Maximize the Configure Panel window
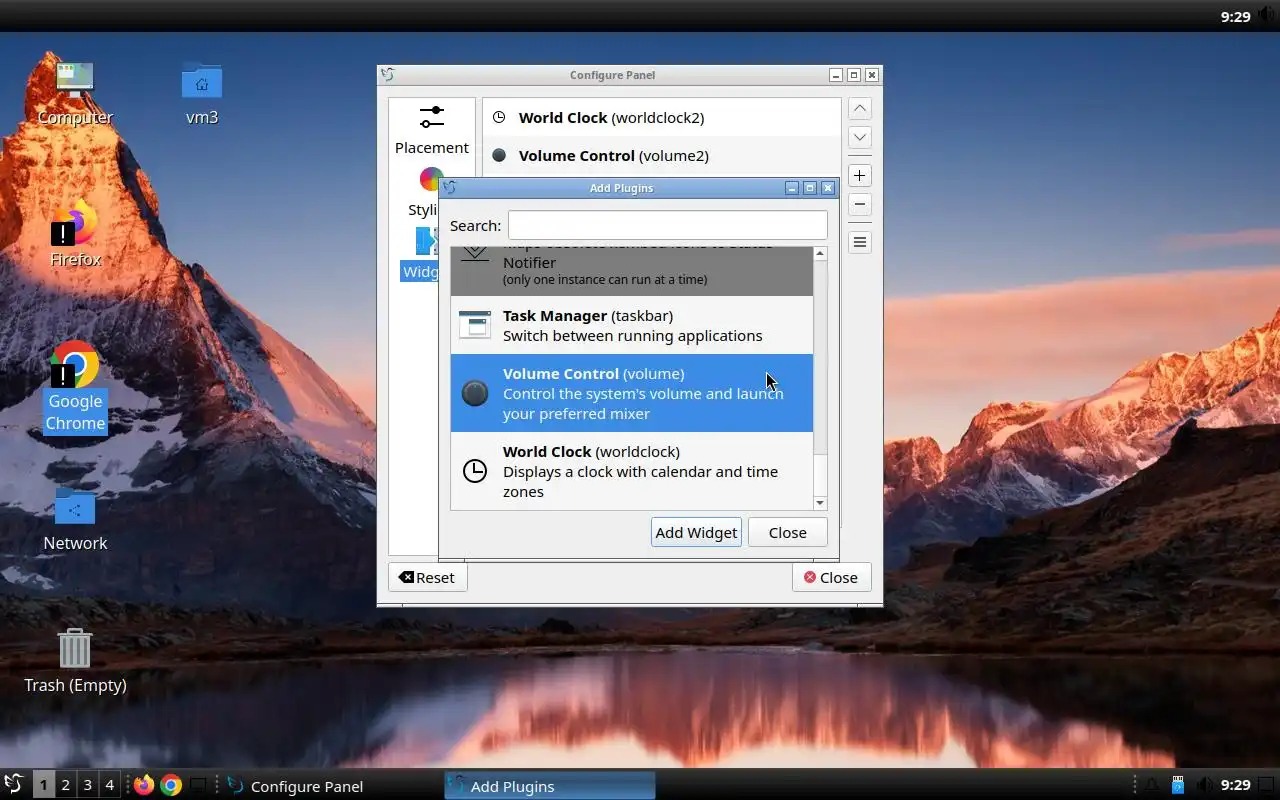Viewport: 1280px width, 800px height. (854, 75)
